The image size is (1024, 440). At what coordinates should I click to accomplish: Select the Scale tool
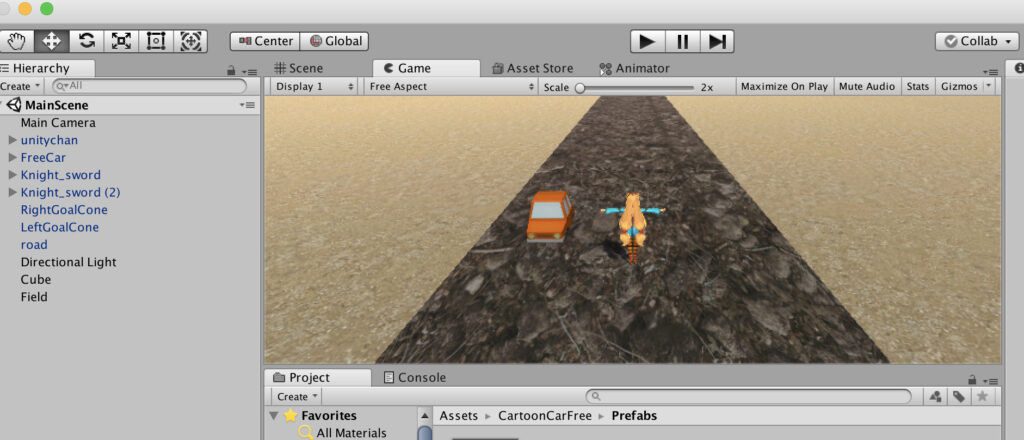(x=121, y=41)
